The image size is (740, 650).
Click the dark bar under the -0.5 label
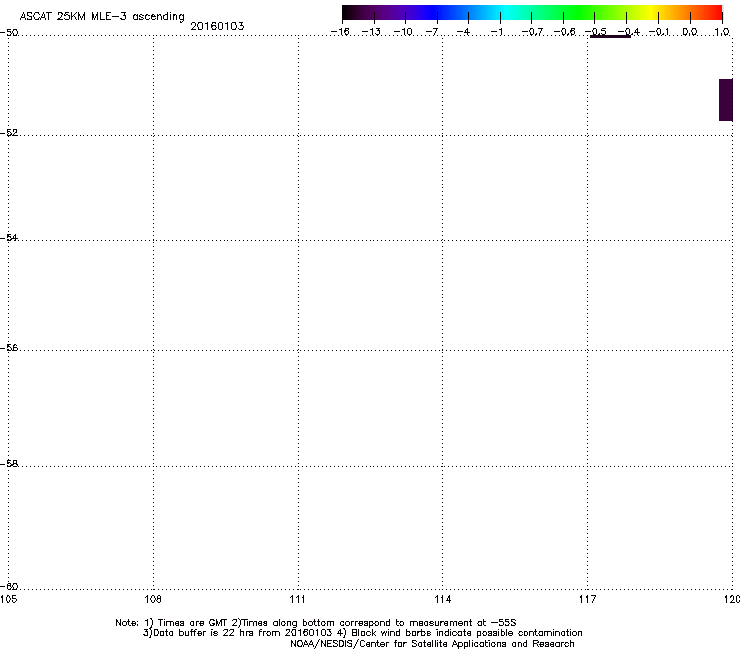(610, 36)
